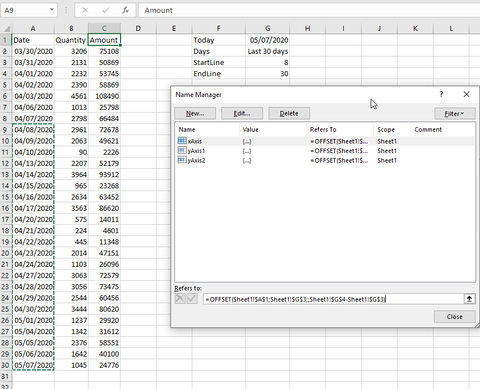The height and width of the screenshot is (389, 480).
Task: Select the yAxis2 name entry
Action: (324, 160)
